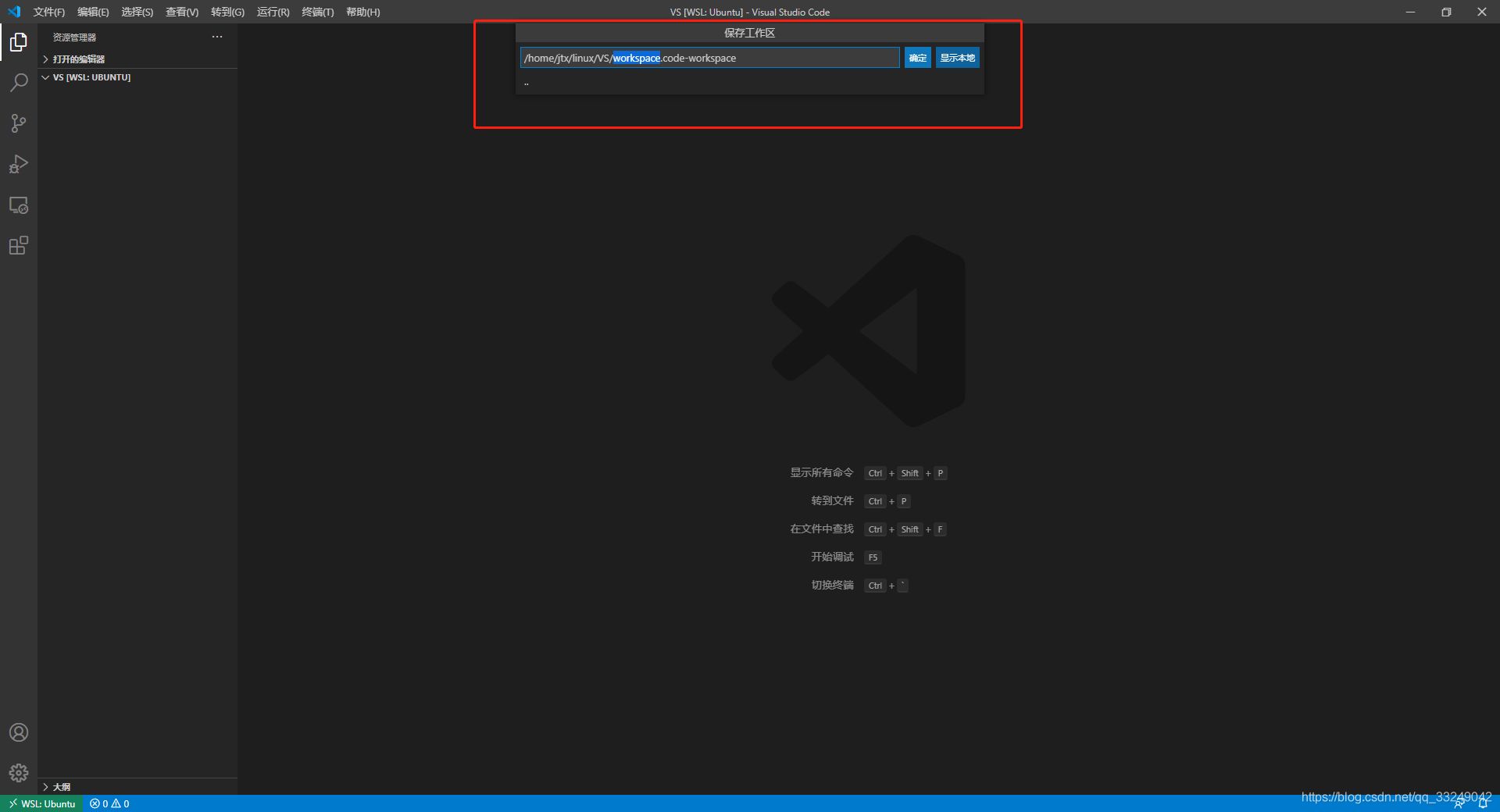This screenshot has width=1500, height=812.
Task: Click the 切换终端 shortcut label
Action: point(832,586)
